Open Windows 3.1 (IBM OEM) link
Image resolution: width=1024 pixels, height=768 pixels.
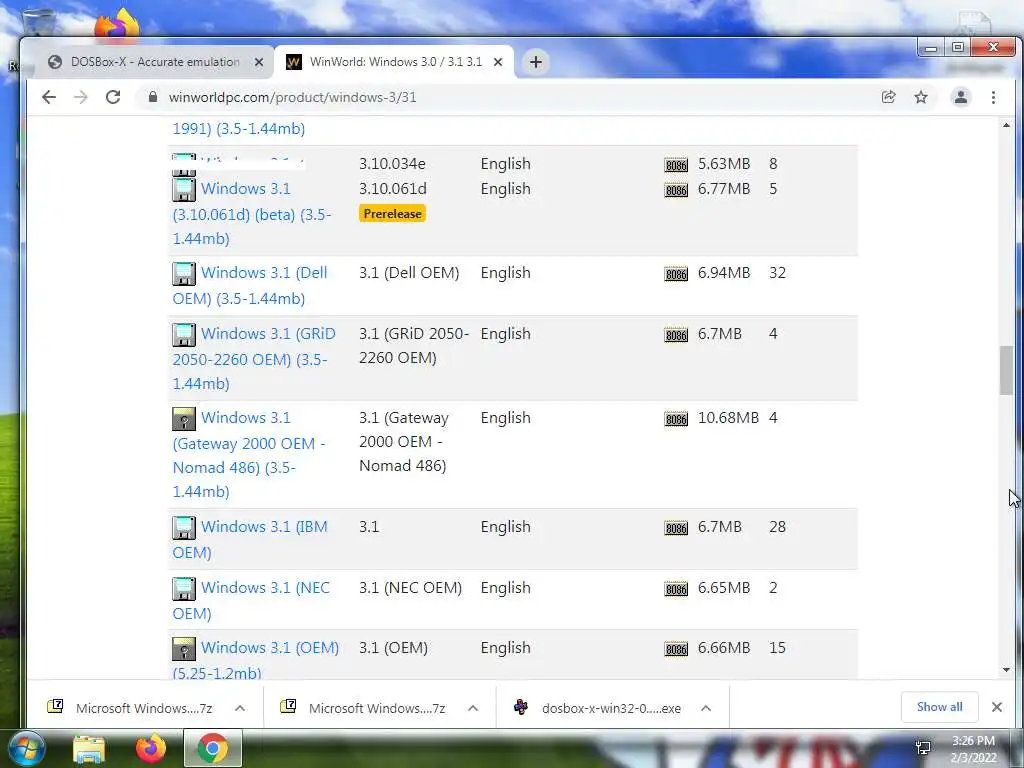coord(250,539)
